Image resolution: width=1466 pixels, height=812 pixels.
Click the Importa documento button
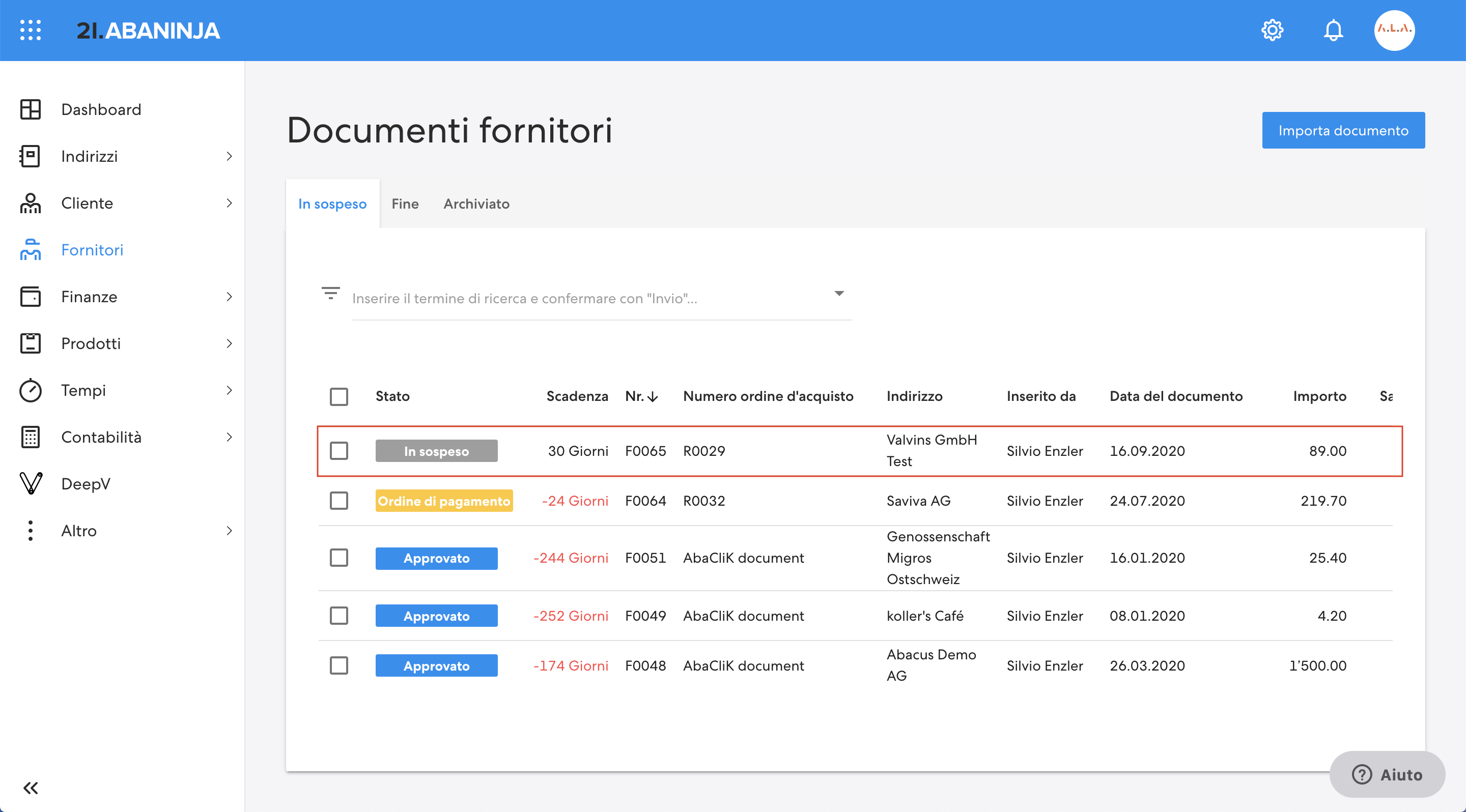tap(1343, 130)
